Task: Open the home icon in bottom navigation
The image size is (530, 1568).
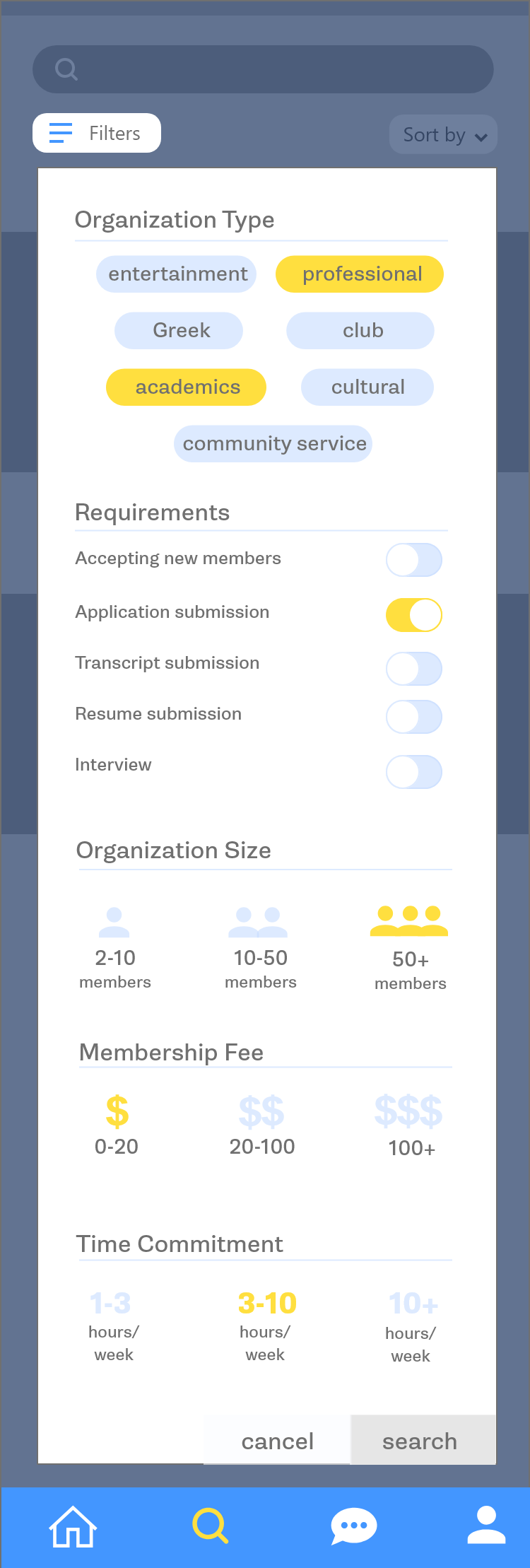Action: (x=73, y=1526)
